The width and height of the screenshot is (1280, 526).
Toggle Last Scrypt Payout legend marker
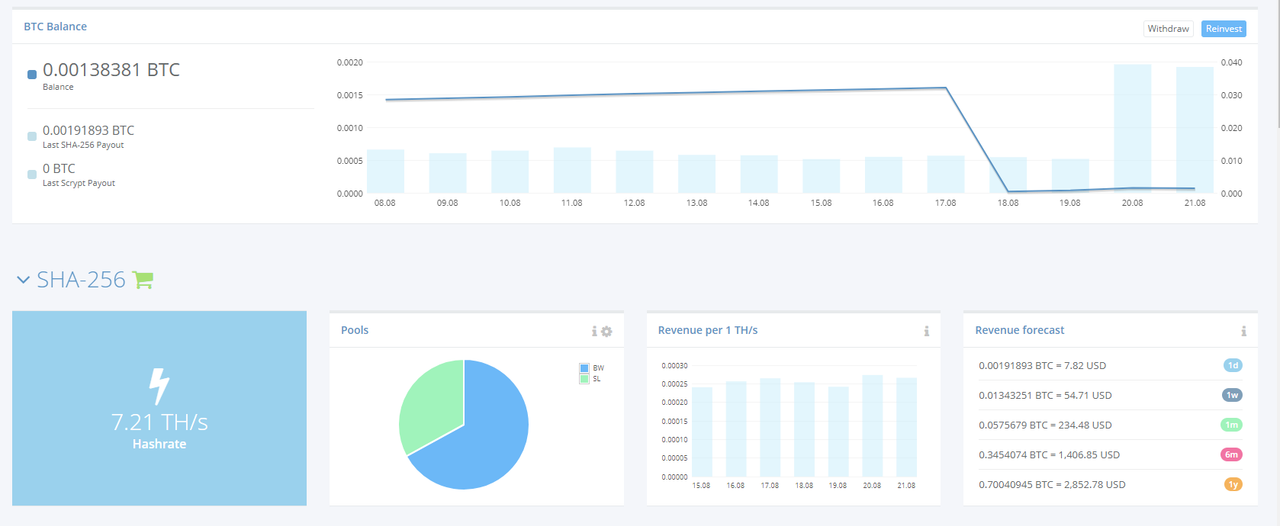(x=33, y=174)
